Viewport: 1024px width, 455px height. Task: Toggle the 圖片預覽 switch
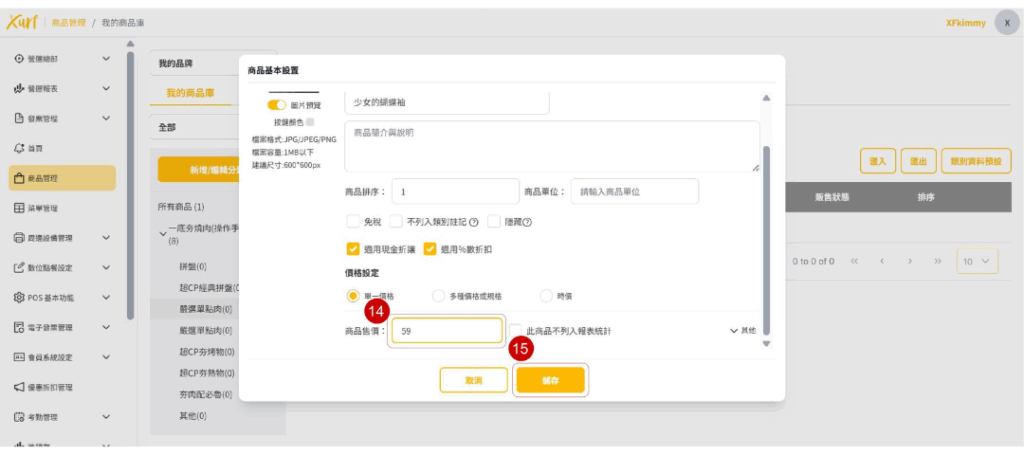(276, 105)
